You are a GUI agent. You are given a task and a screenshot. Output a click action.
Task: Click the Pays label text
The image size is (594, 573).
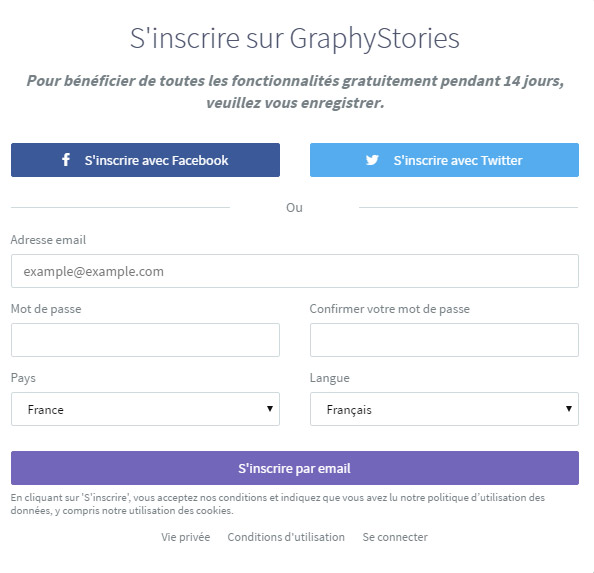tap(23, 378)
